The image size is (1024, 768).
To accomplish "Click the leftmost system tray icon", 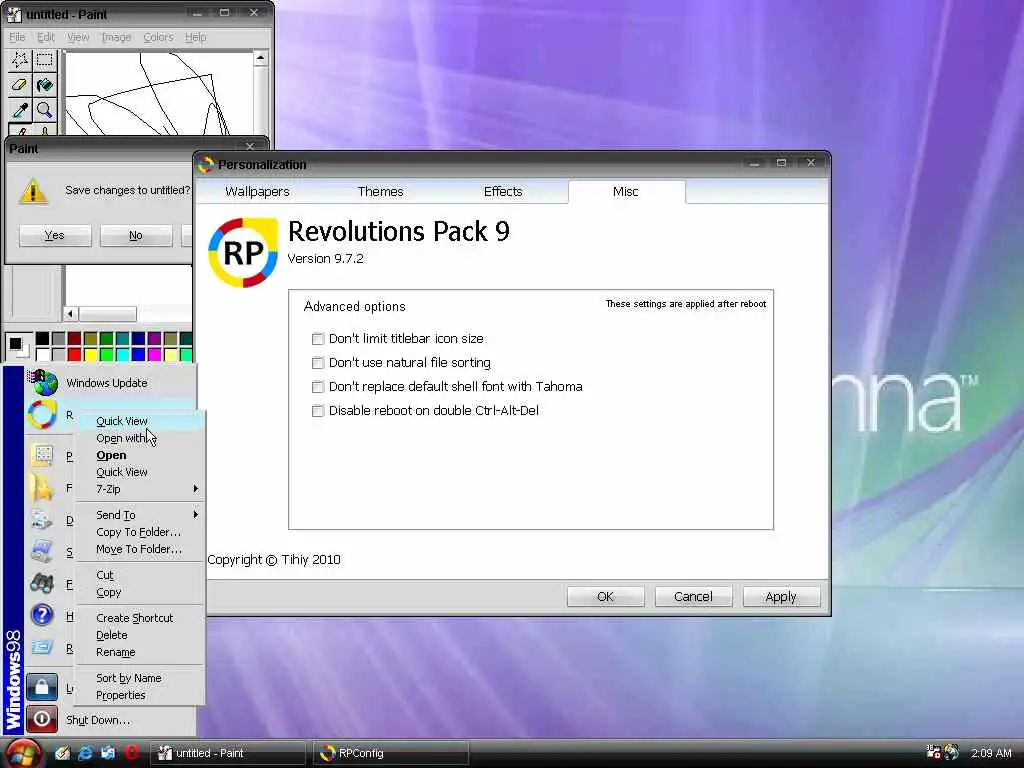I will (933, 752).
